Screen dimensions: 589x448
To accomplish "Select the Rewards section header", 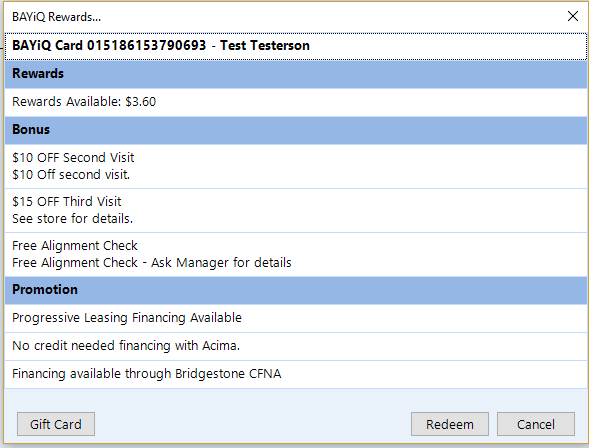I will point(296,74).
